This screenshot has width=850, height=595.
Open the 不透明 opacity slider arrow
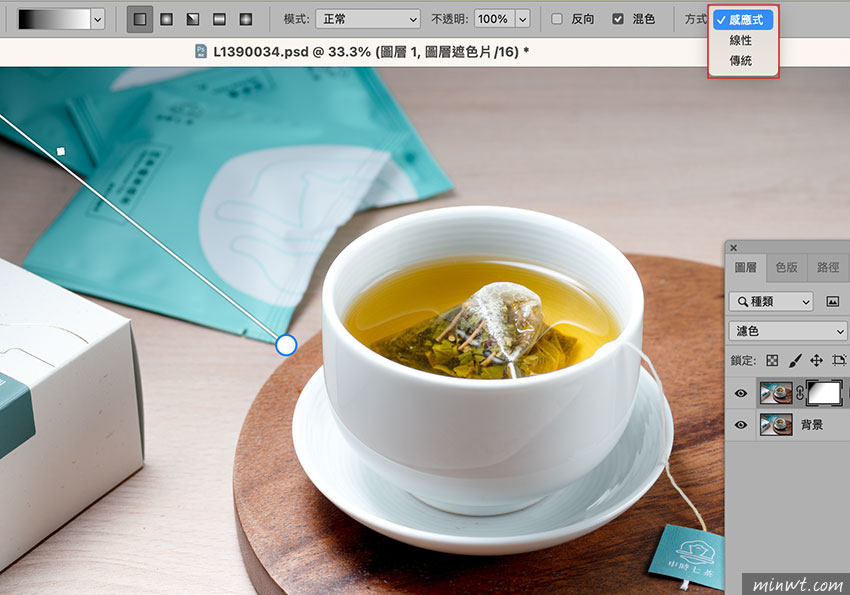523,20
